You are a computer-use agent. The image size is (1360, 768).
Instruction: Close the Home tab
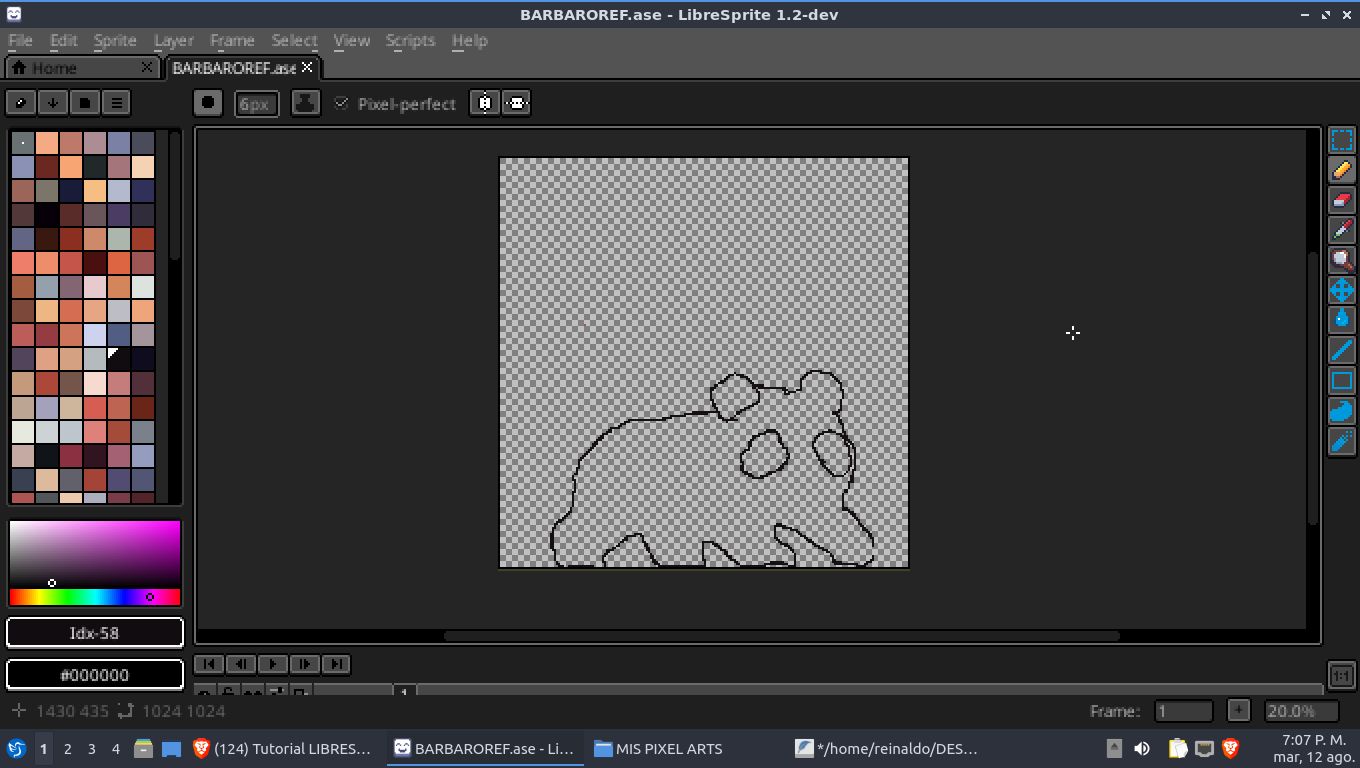pos(147,67)
